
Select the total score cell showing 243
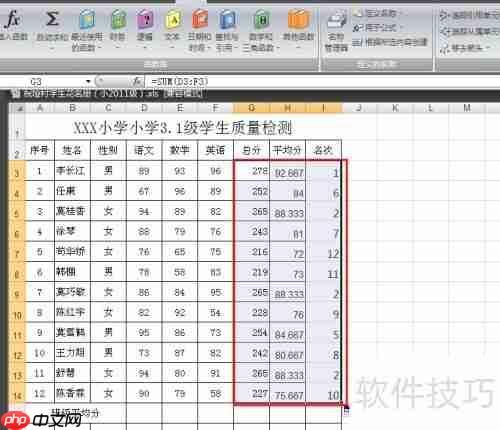pos(252,232)
